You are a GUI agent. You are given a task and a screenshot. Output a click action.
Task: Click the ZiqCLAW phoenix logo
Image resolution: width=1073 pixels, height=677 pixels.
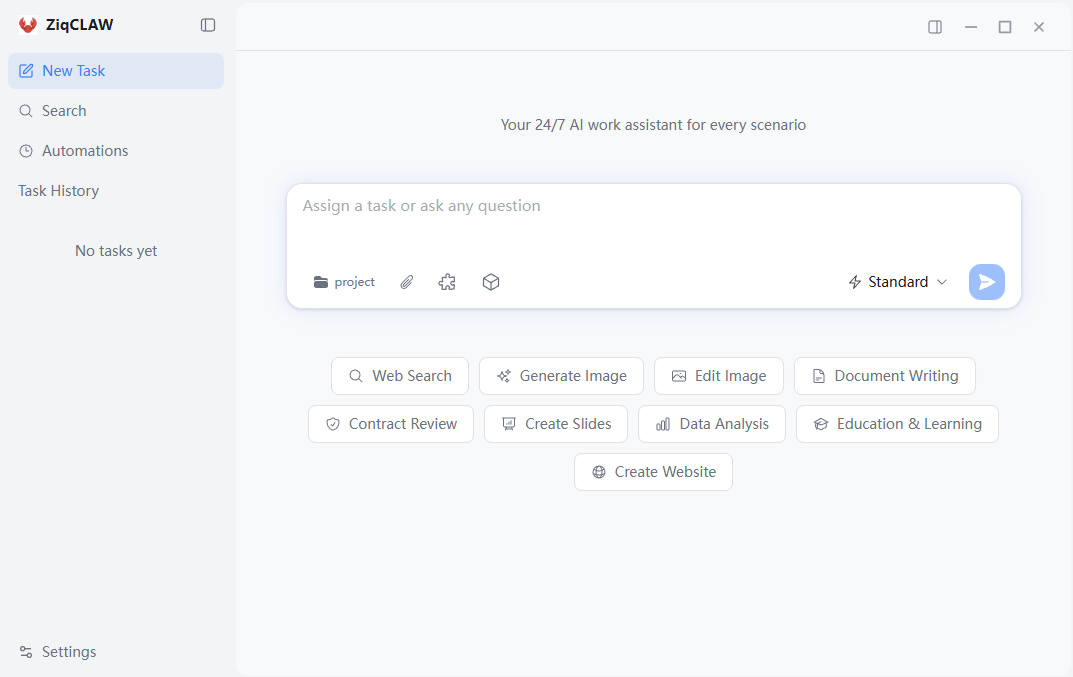tap(27, 24)
